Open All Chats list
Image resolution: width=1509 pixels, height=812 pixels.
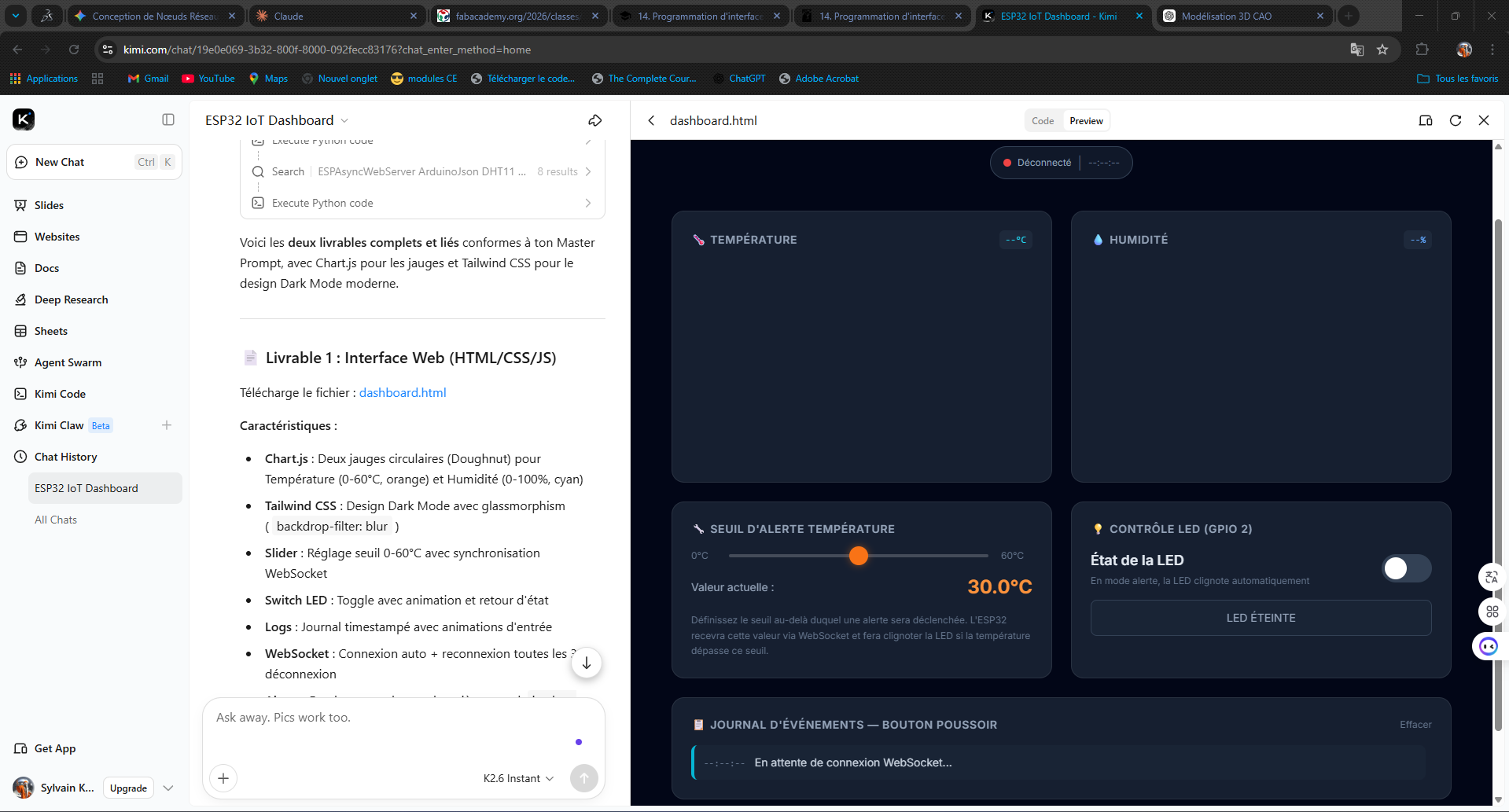point(56,520)
